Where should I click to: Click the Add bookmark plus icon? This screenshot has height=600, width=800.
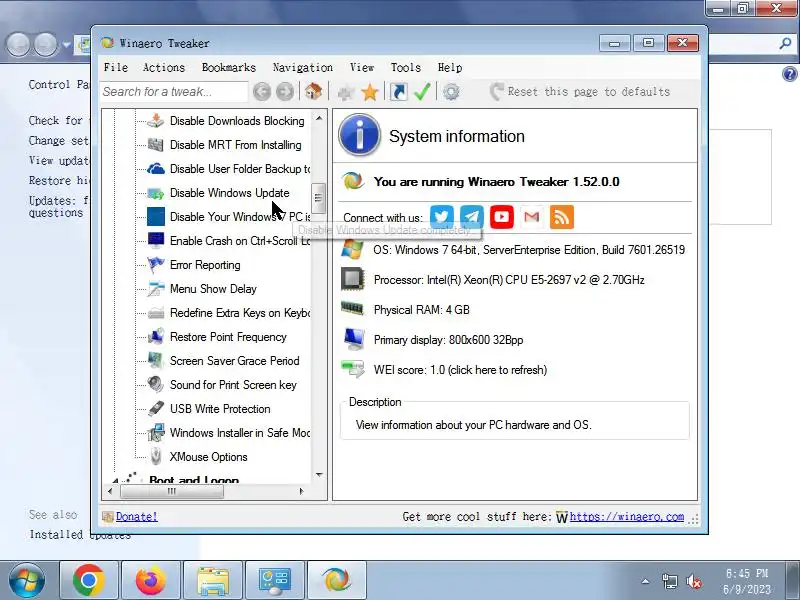[x=346, y=92]
